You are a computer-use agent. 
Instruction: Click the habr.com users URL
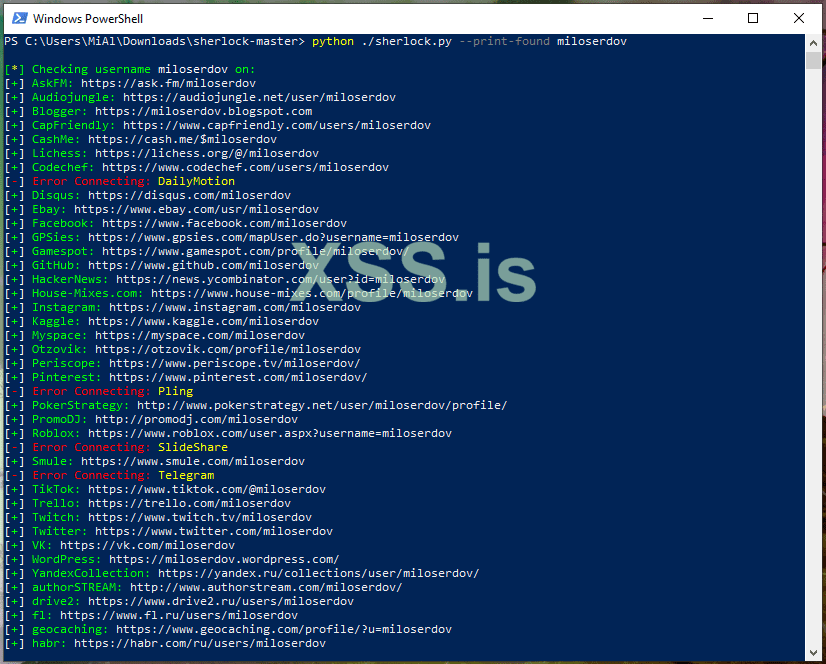[200, 643]
